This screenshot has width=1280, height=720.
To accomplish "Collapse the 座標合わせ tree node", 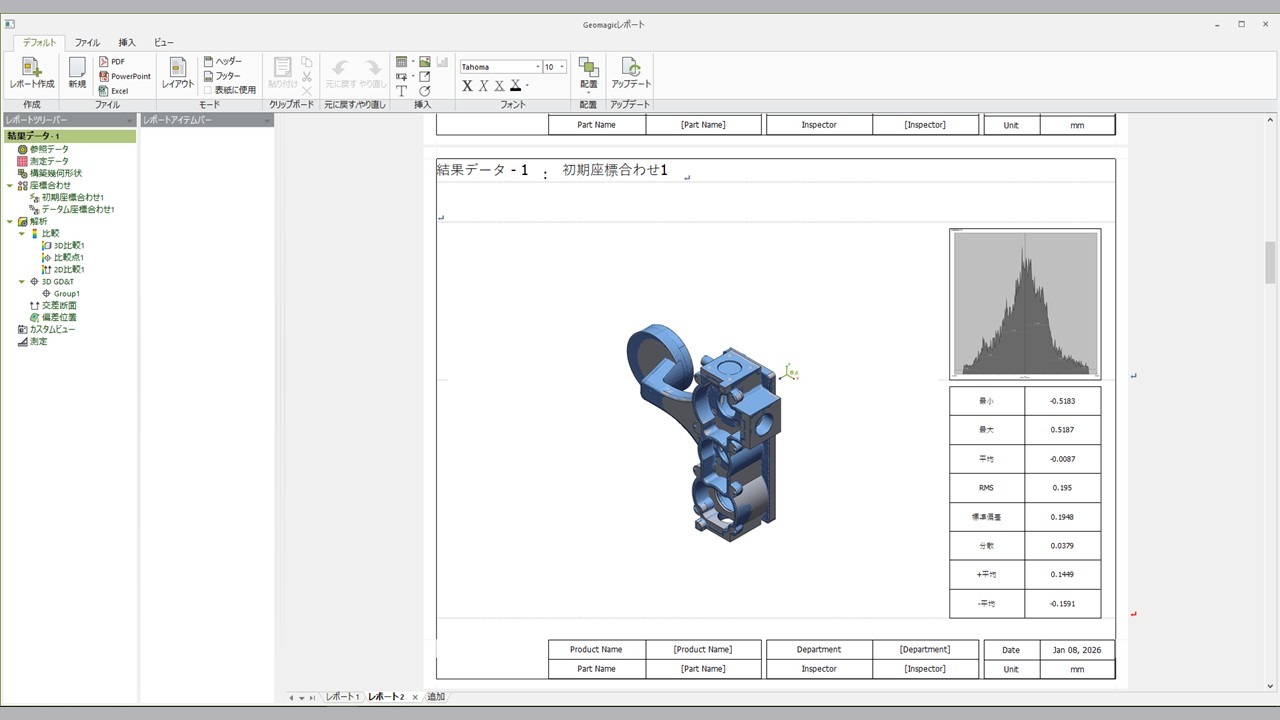I will 9,185.
